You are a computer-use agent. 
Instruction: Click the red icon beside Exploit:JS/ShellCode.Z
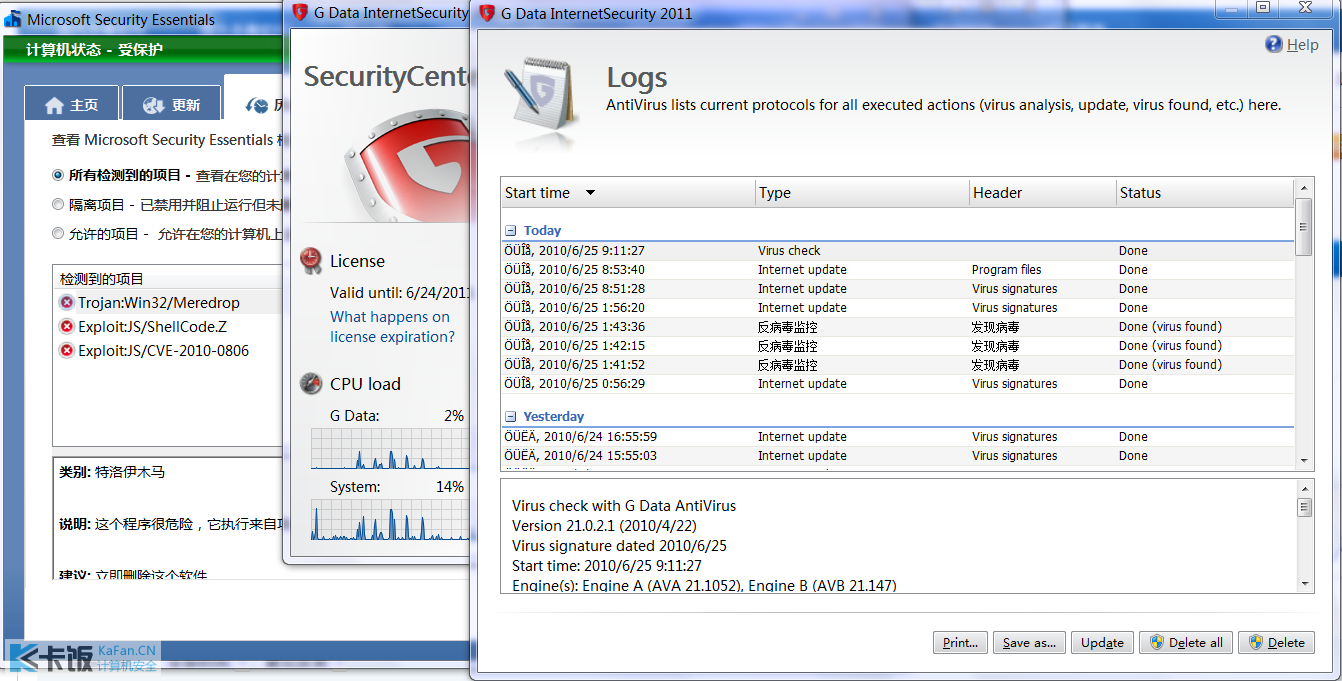(67, 326)
